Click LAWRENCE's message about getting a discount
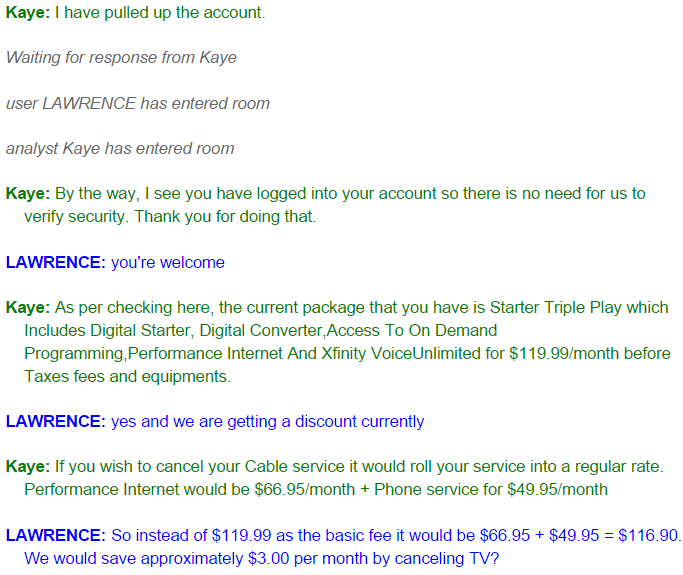Image resolution: width=683 pixels, height=575 pixels. point(268,421)
